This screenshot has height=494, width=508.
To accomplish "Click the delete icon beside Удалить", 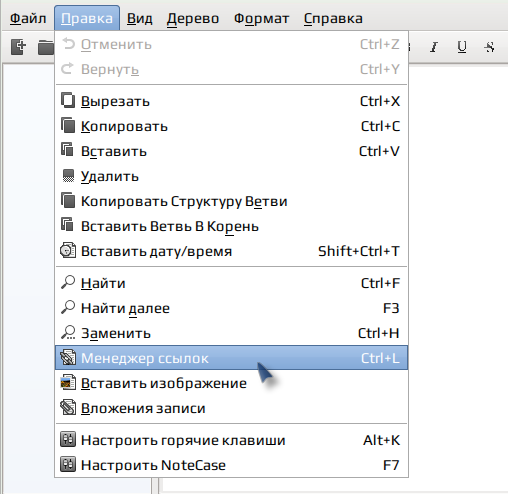I will [x=68, y=176].
